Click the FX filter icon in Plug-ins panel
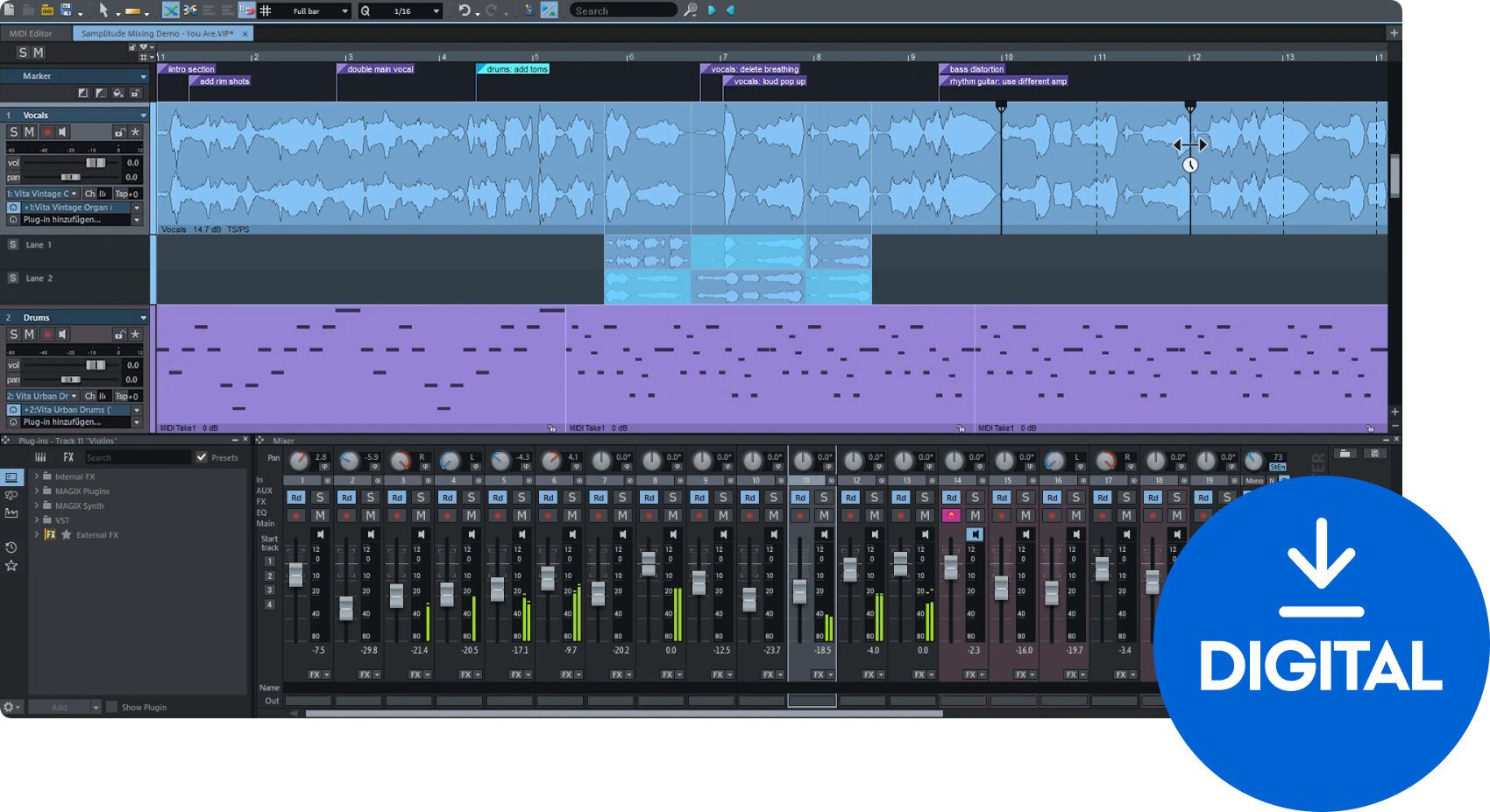Screen dimensions: 1490x812 click(x=68, y=457)
